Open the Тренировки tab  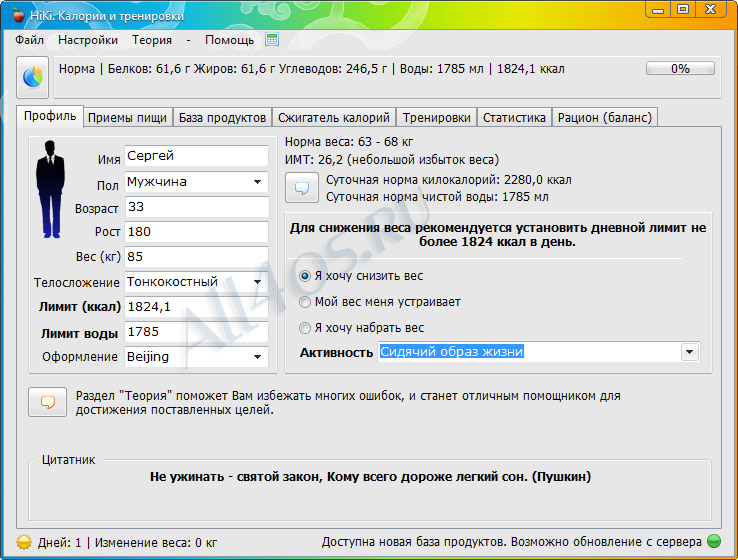click(437, 118)
